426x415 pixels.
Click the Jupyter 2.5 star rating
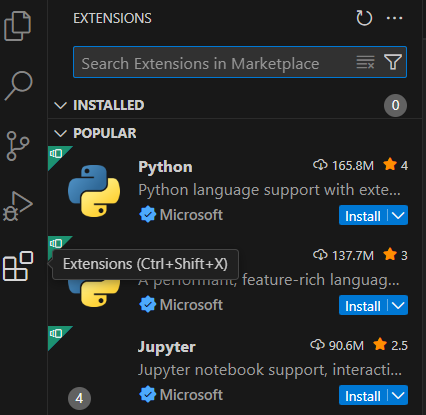point(390,345)
